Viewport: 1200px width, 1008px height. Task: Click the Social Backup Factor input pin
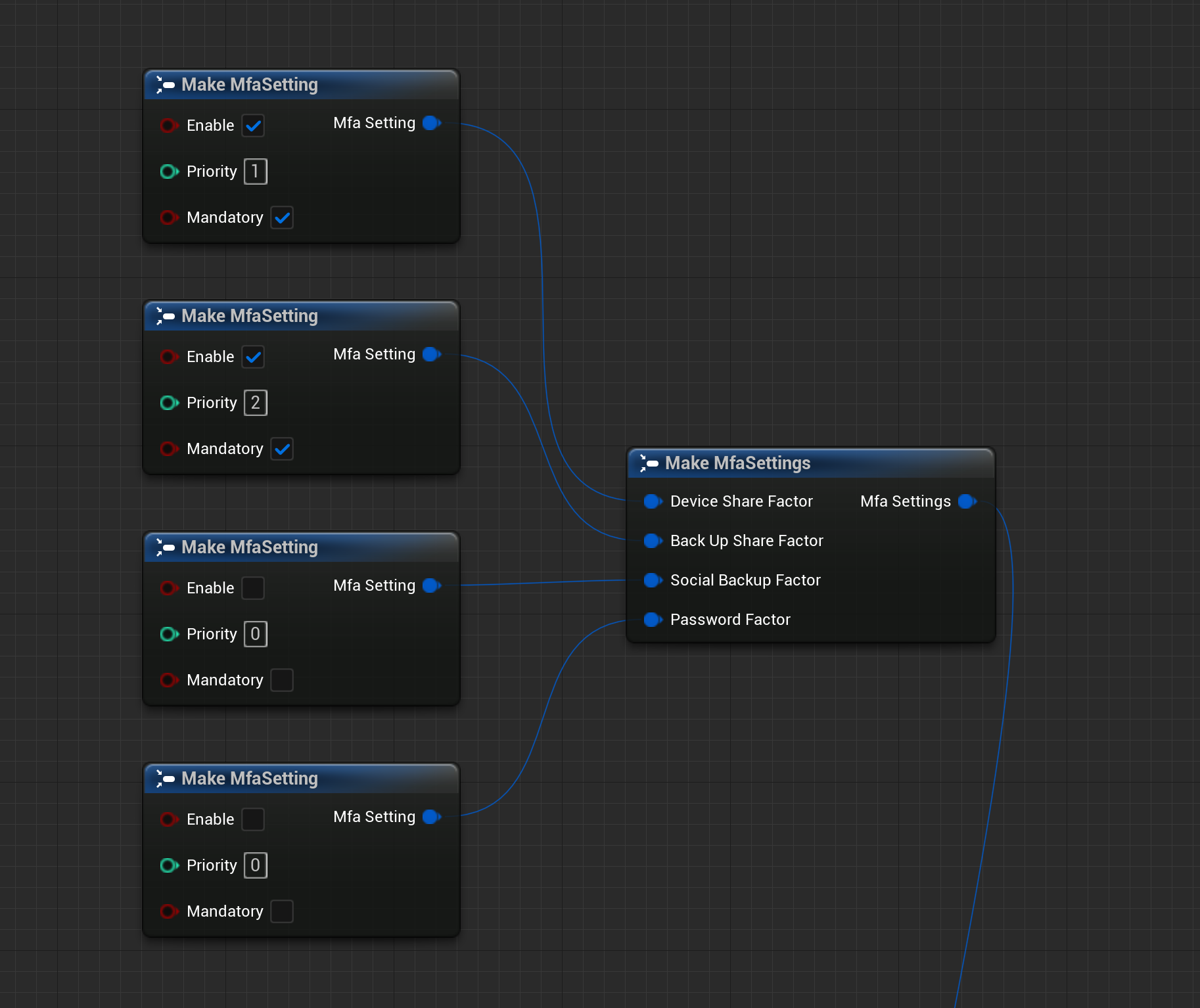point(653,580)
